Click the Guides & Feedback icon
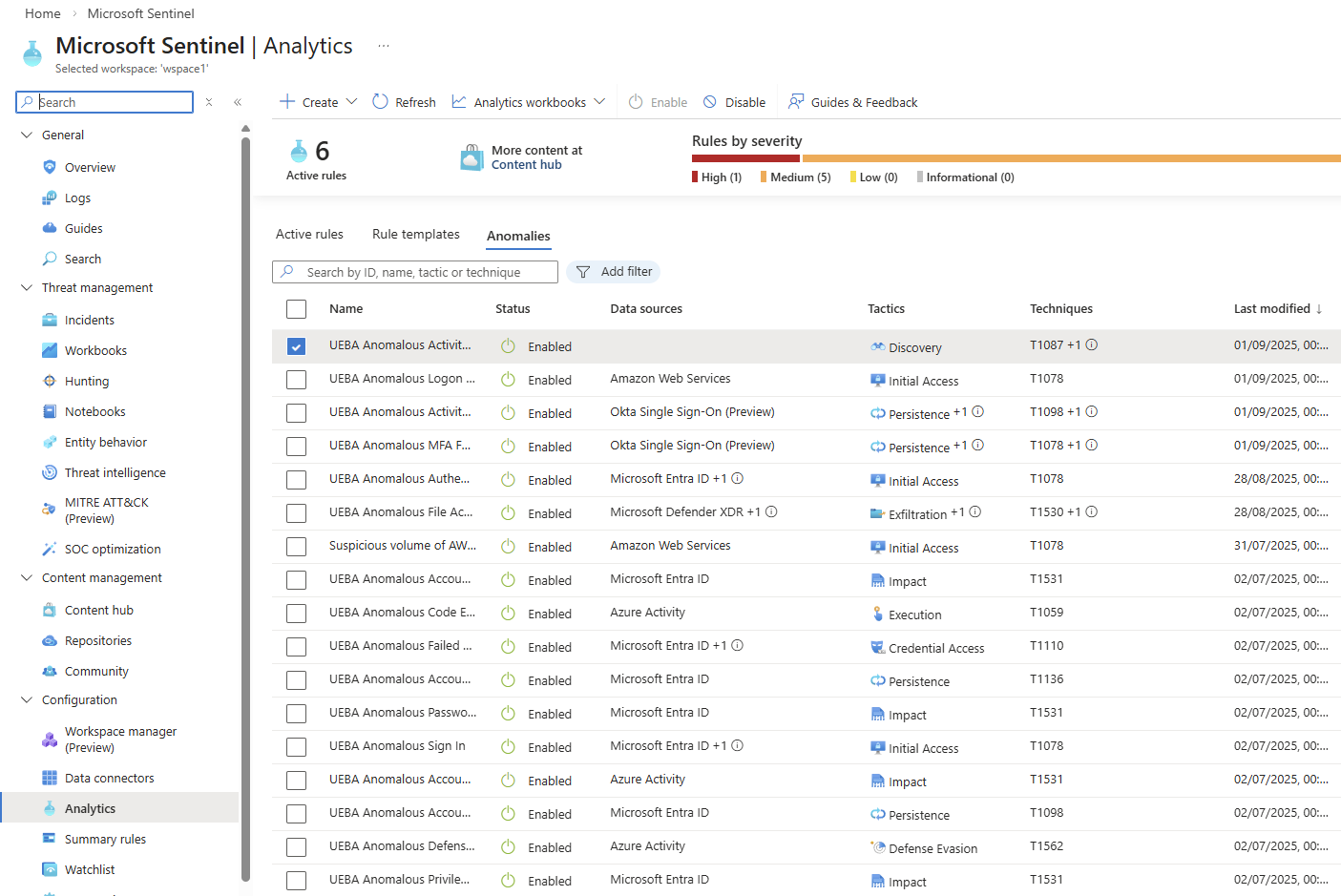Image resolution: width=1341 pixels, height=896 pixels. click(796, 102)
